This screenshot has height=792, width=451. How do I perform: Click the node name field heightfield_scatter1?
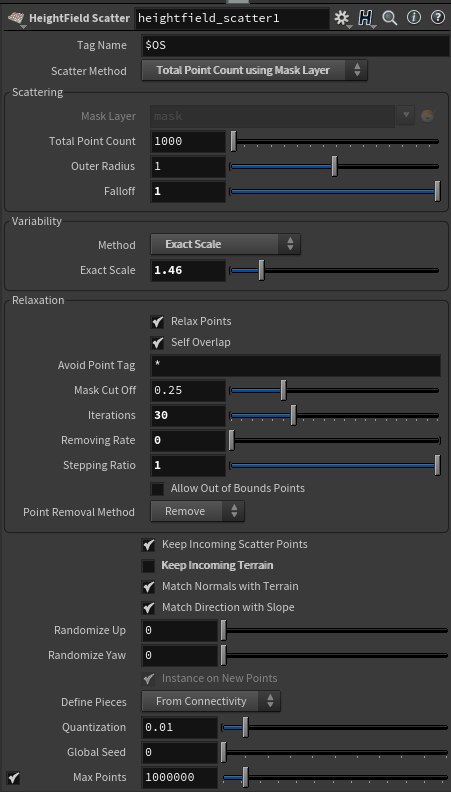click(x=232, y=19)
